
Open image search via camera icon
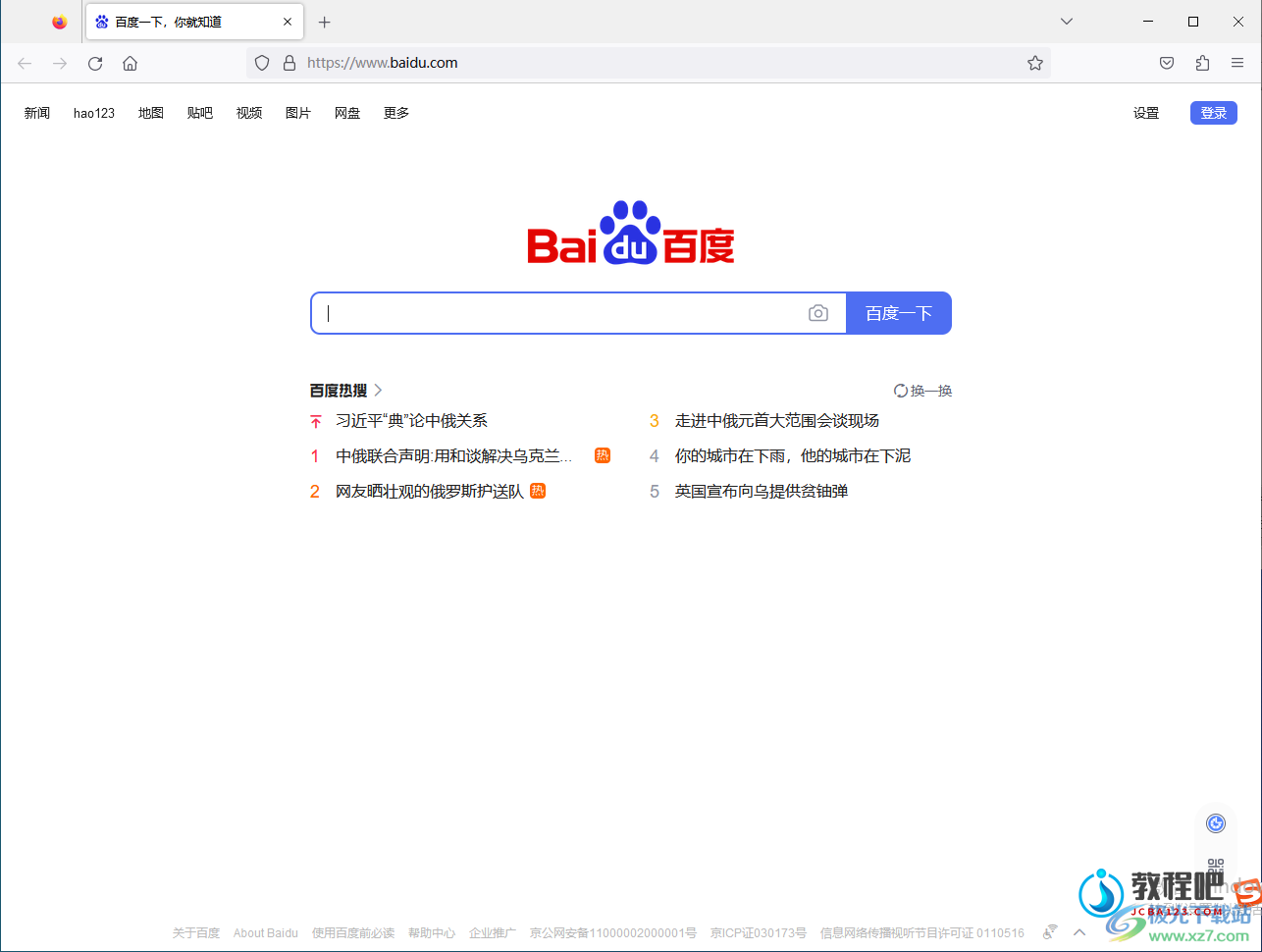coord(818,313)
